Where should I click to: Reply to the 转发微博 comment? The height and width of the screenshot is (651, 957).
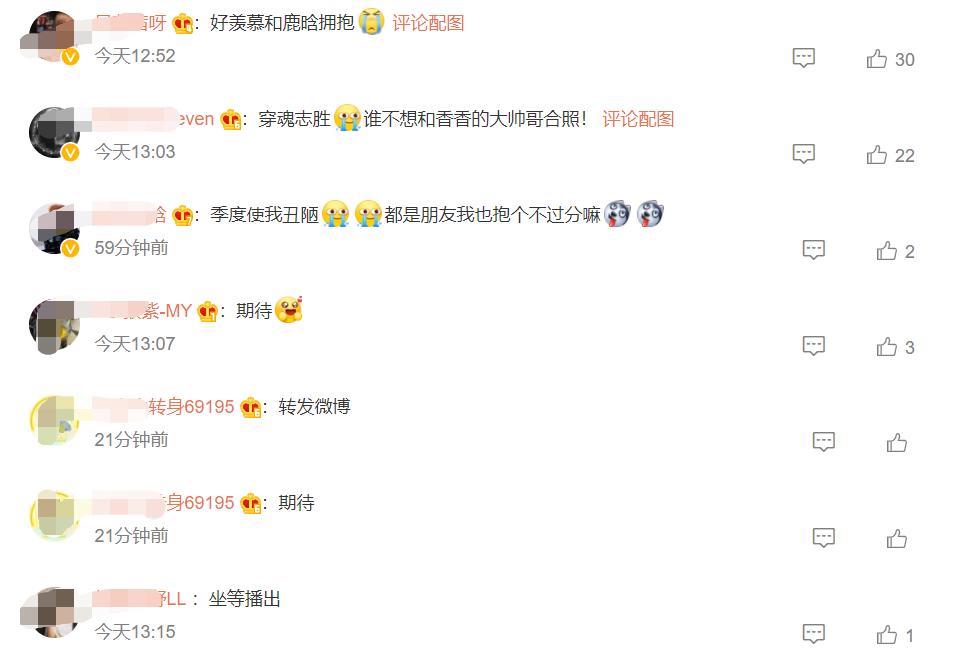click(823, 441)
